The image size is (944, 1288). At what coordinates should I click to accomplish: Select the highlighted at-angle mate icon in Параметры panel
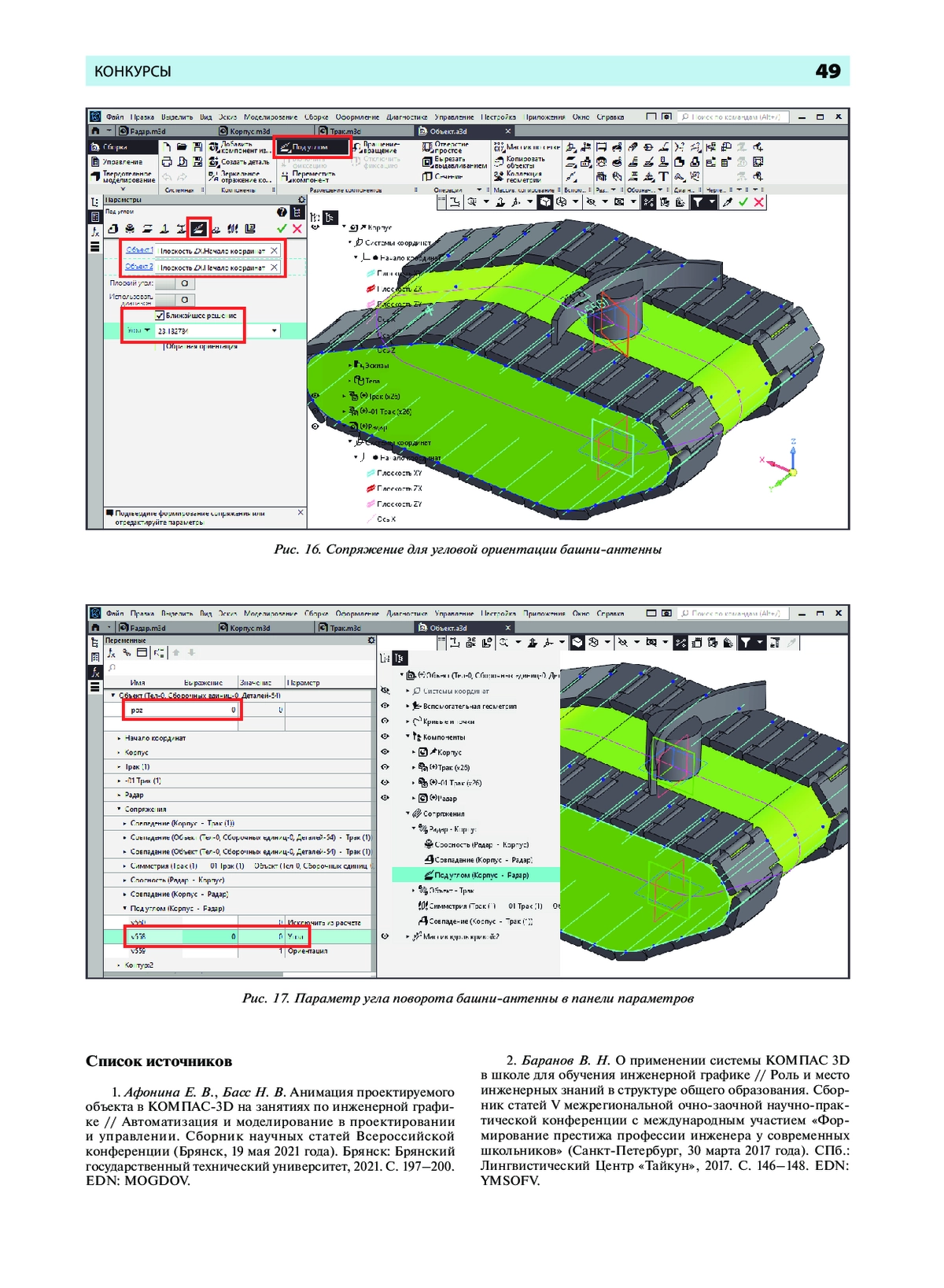coord(199,229)
